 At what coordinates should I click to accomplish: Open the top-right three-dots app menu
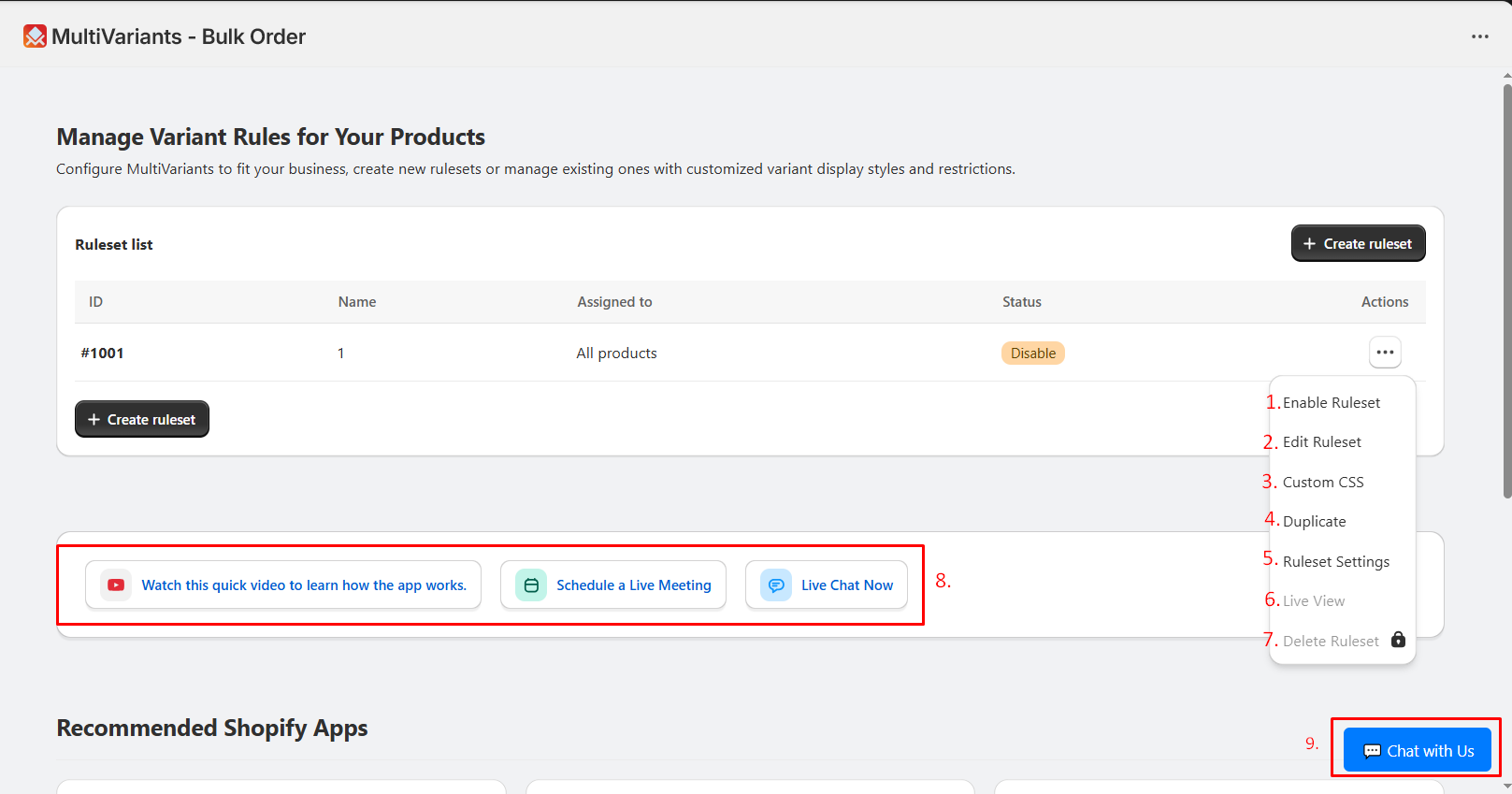pyautogui.click(x=1480, y=36)
